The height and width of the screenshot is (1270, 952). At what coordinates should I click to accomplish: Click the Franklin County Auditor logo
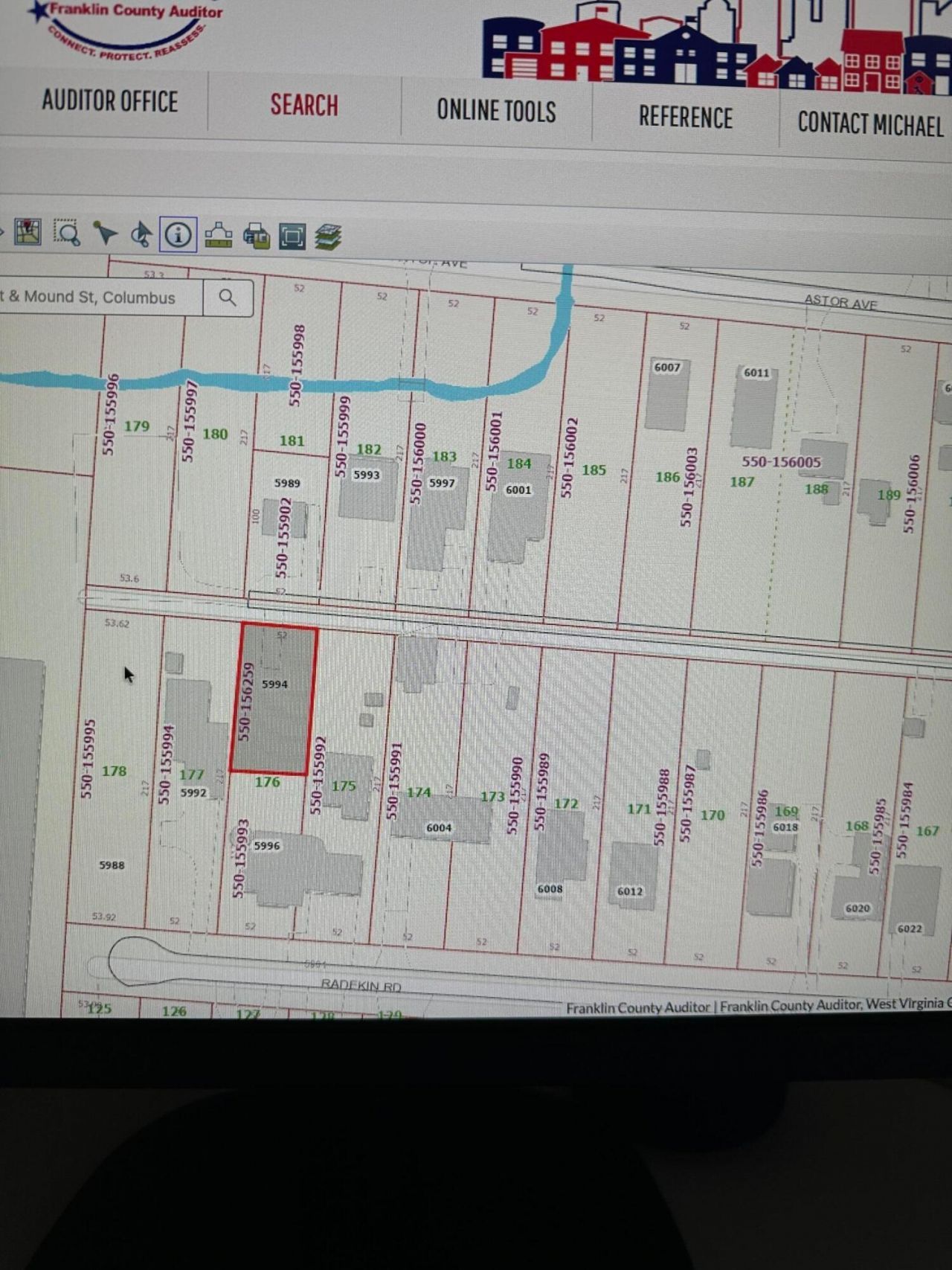[126, 28]
